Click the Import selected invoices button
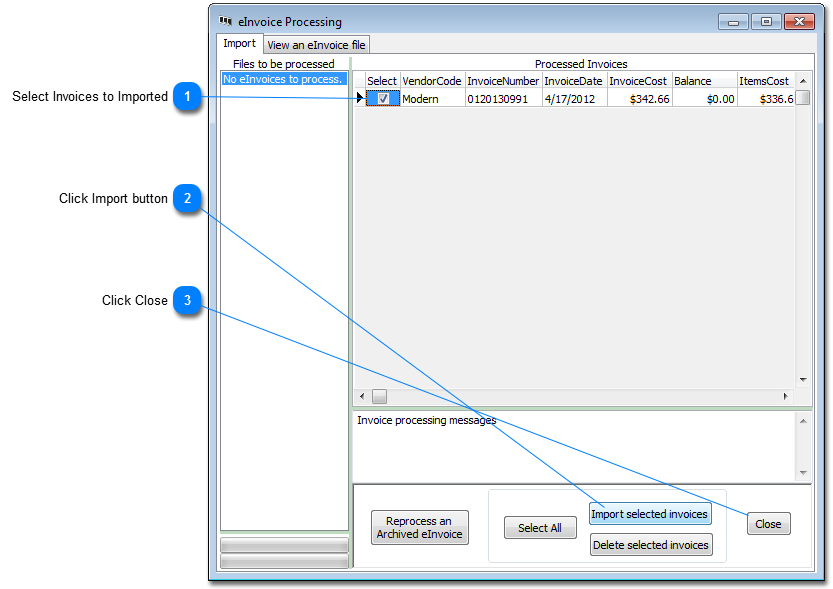The width and height of the screenshot is (833, 589). click(650, 514)
